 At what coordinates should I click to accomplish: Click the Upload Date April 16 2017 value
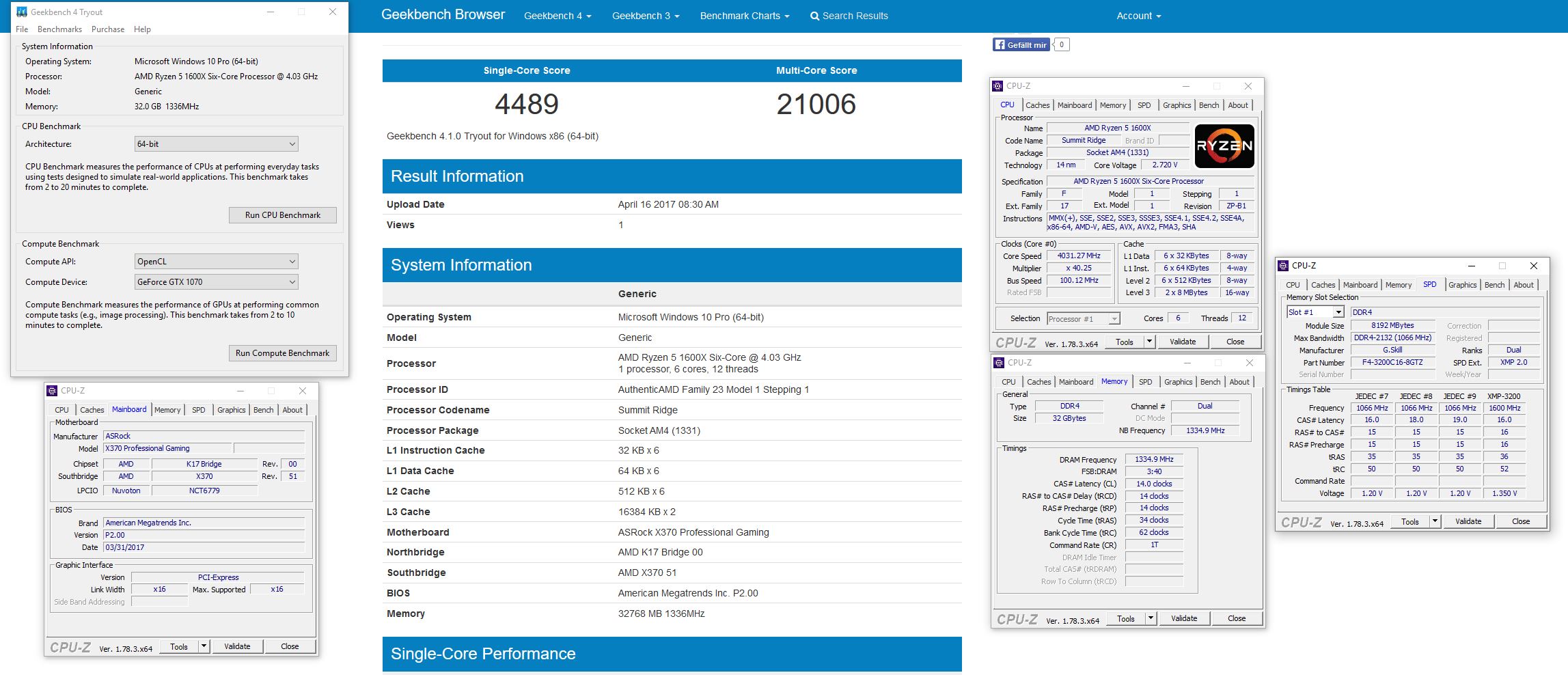(x=668, y=204)
